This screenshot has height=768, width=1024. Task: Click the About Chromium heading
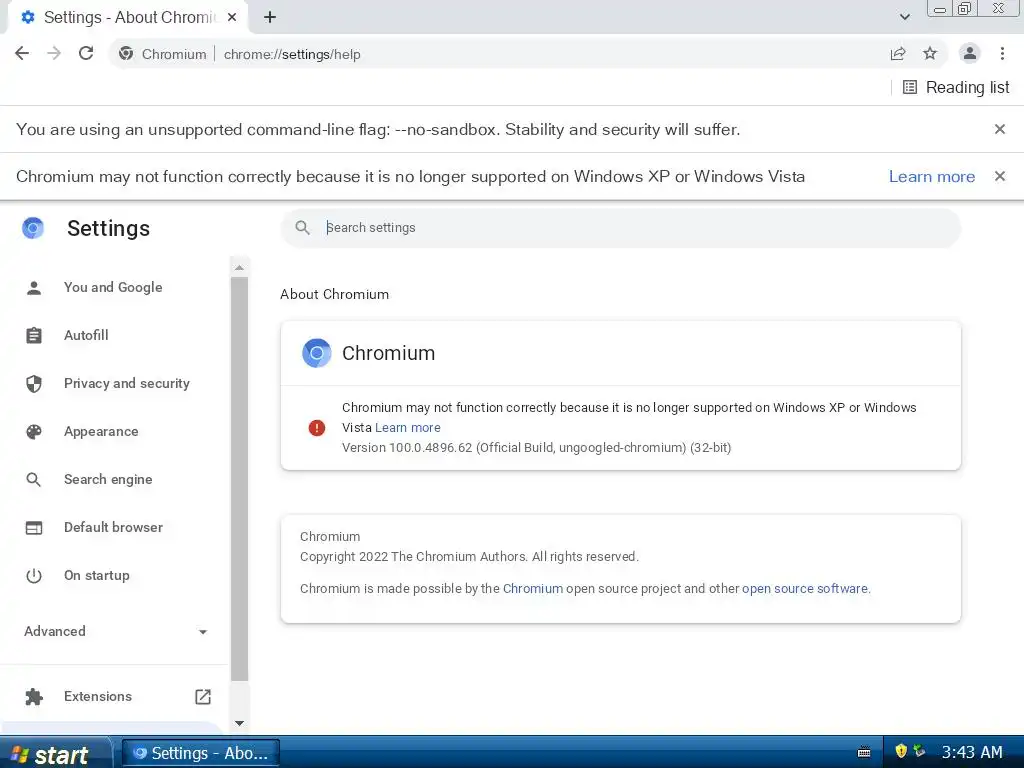(x=334, y=295)
